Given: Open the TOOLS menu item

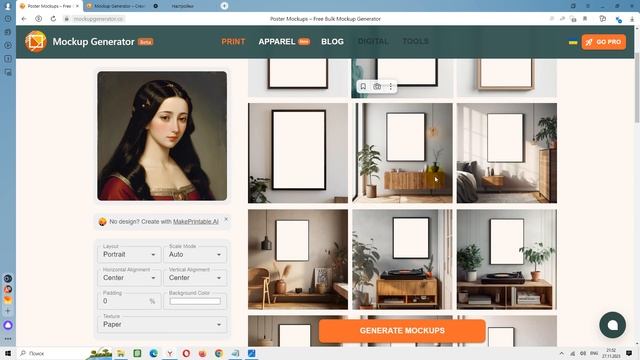Looking at the screenshot, I should click(x=416, y=42).
